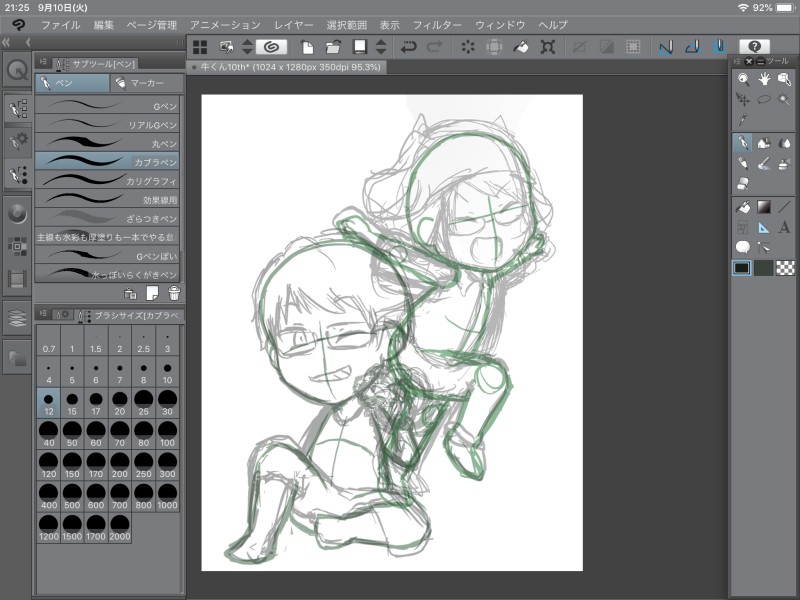Select the Text tool
Viewport: 800px width, 600px height.
(784, 227)
